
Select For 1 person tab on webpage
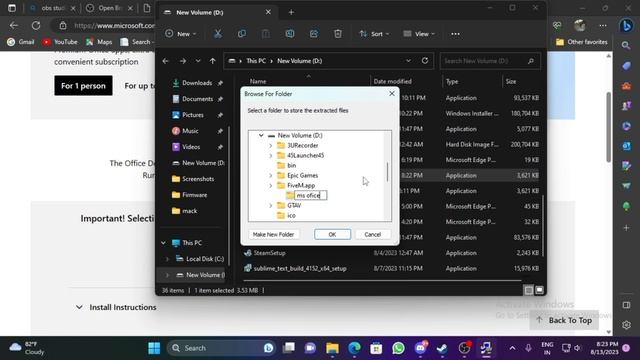pyautogui.click(x=83, y=85)
